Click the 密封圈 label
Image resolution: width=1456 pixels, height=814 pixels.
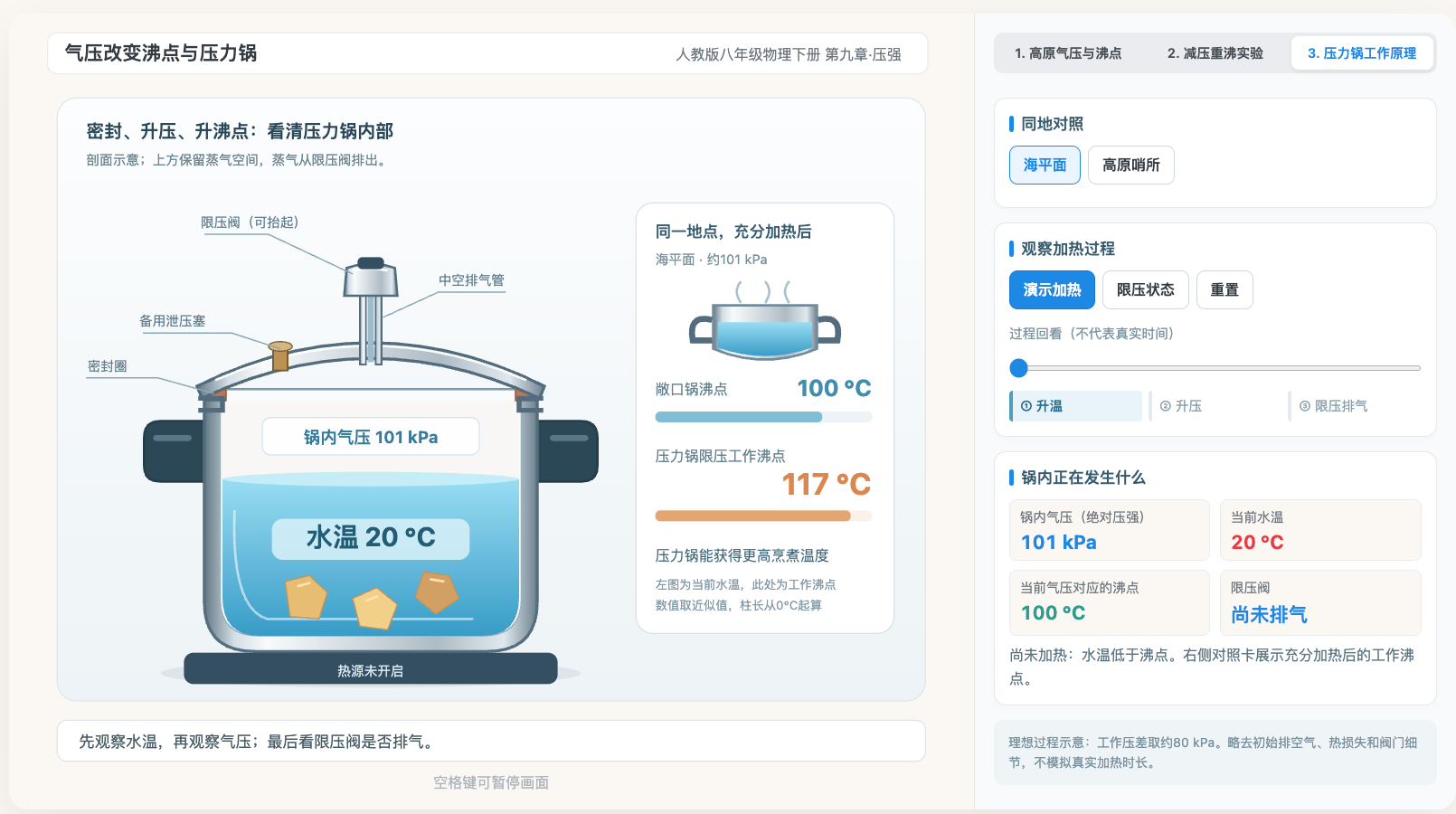tap(107, 366)
